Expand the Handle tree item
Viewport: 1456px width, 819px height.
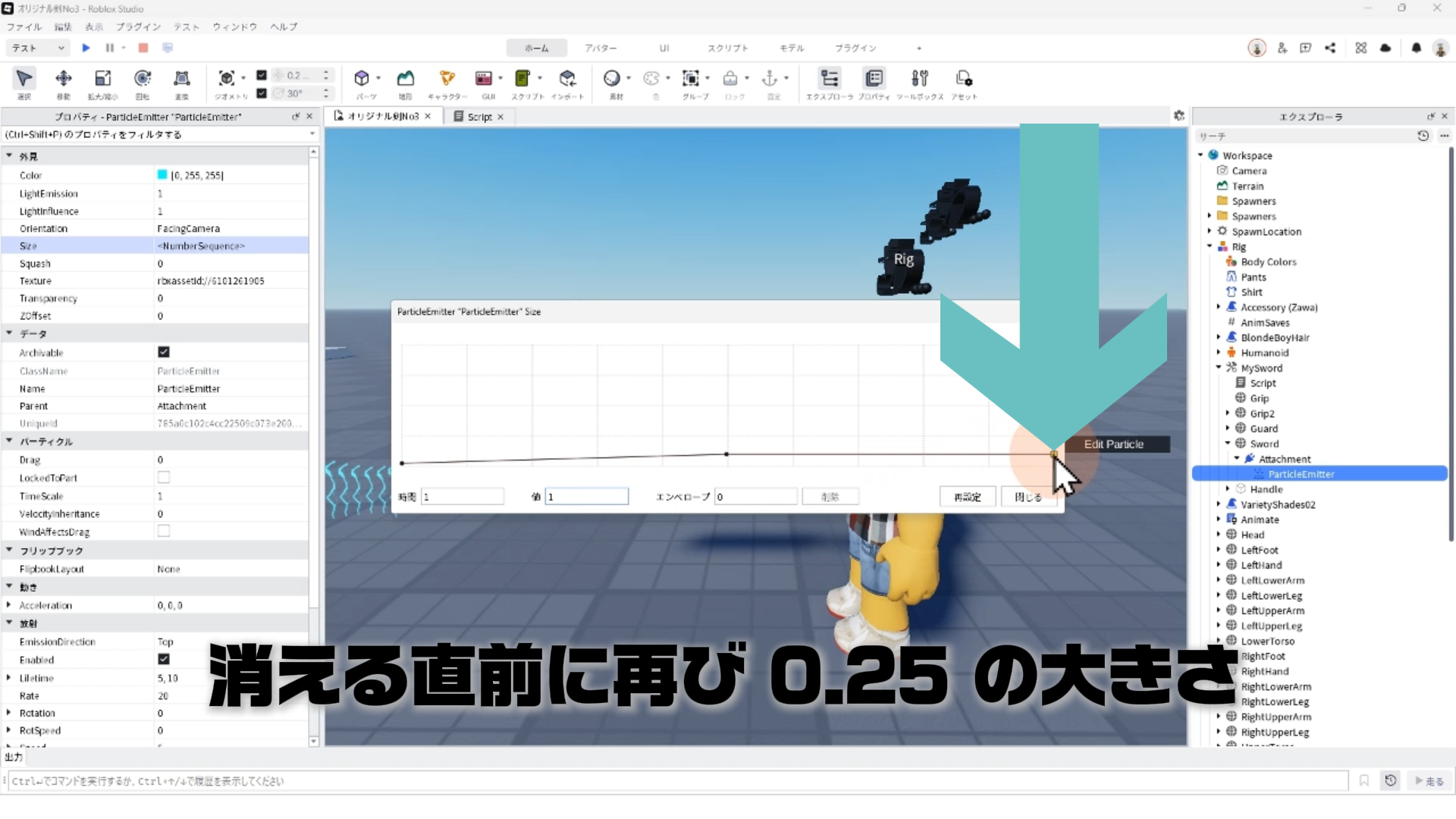1228,489
